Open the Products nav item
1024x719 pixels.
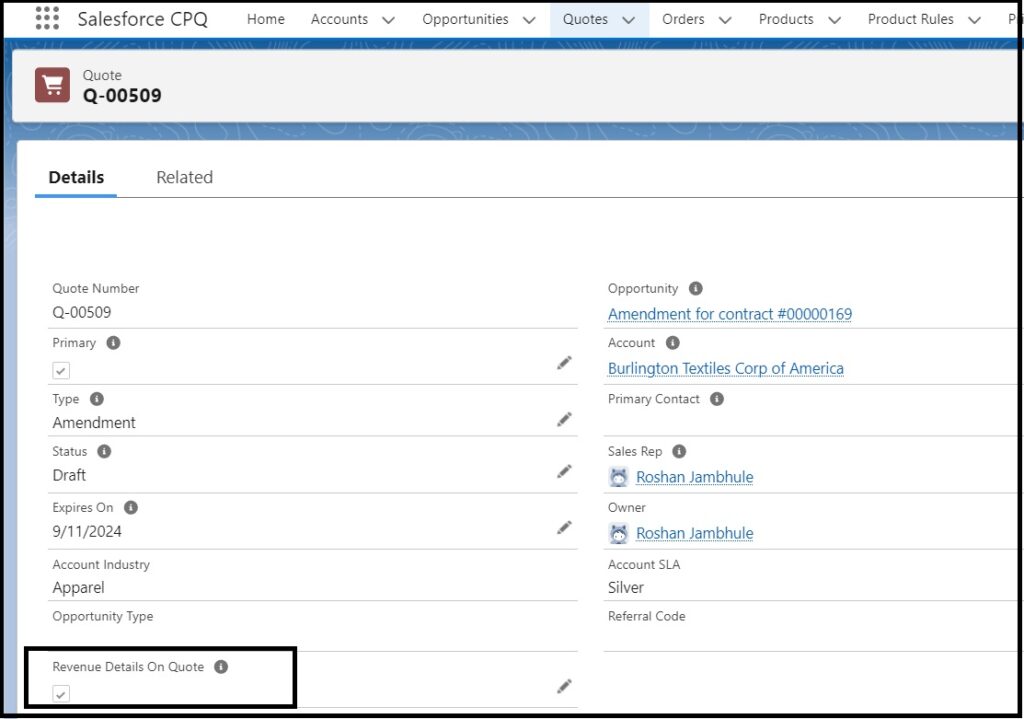coord(786,20)
